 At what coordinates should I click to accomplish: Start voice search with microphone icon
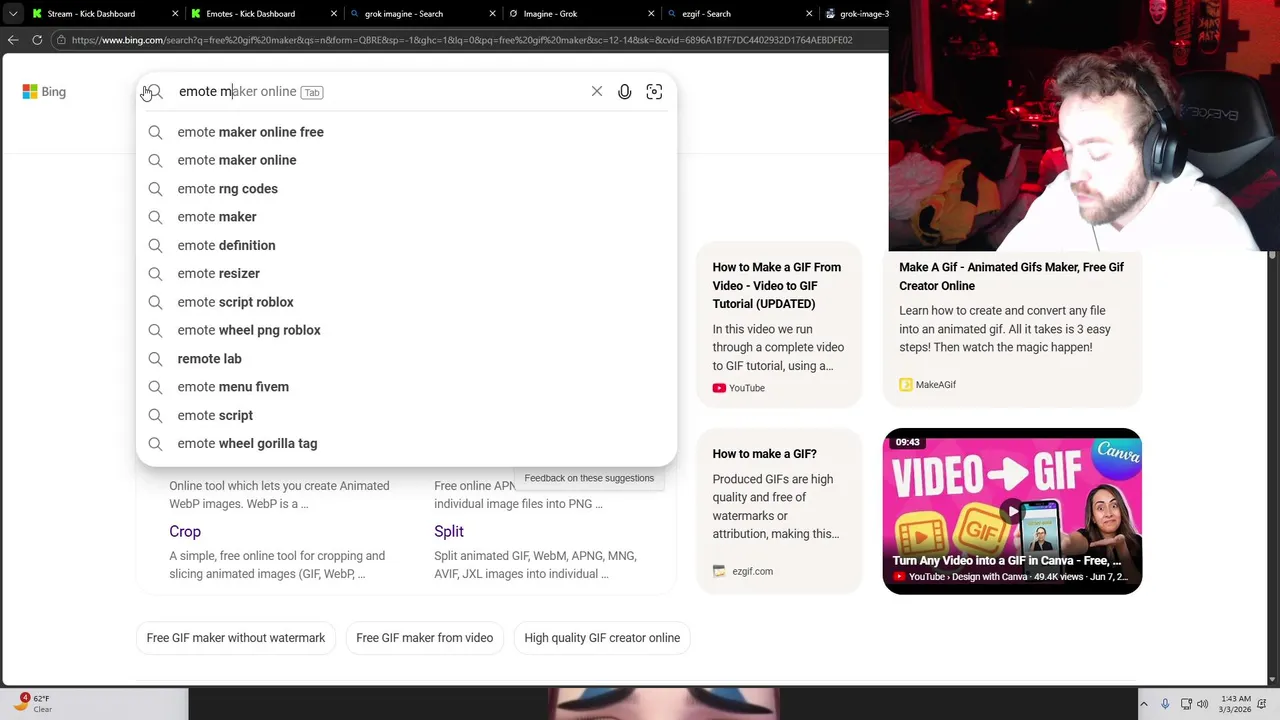pyautogui.click(x=625, y=91)
